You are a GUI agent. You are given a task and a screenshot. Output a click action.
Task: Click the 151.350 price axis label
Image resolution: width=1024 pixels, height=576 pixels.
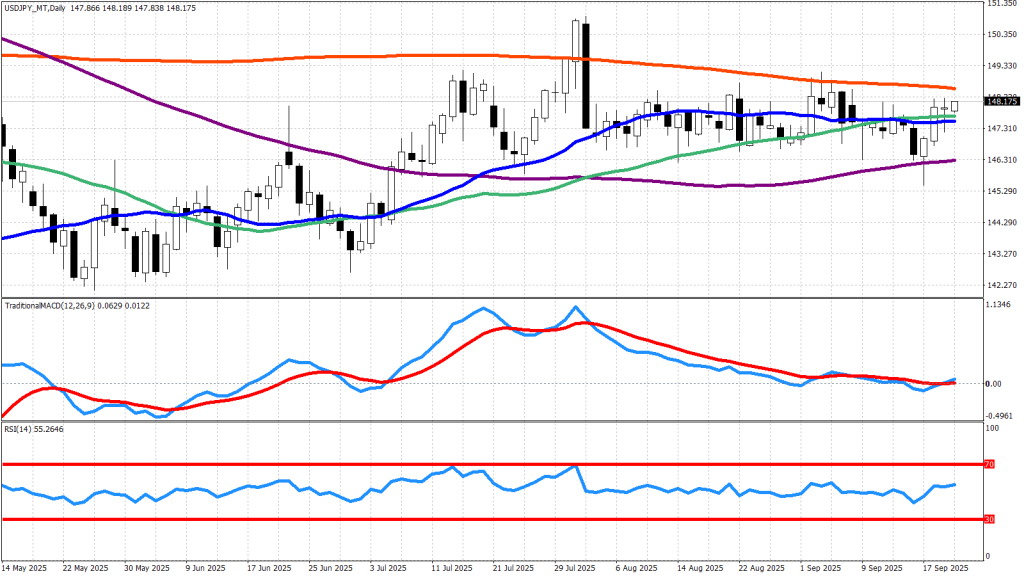pos(1002,4)
